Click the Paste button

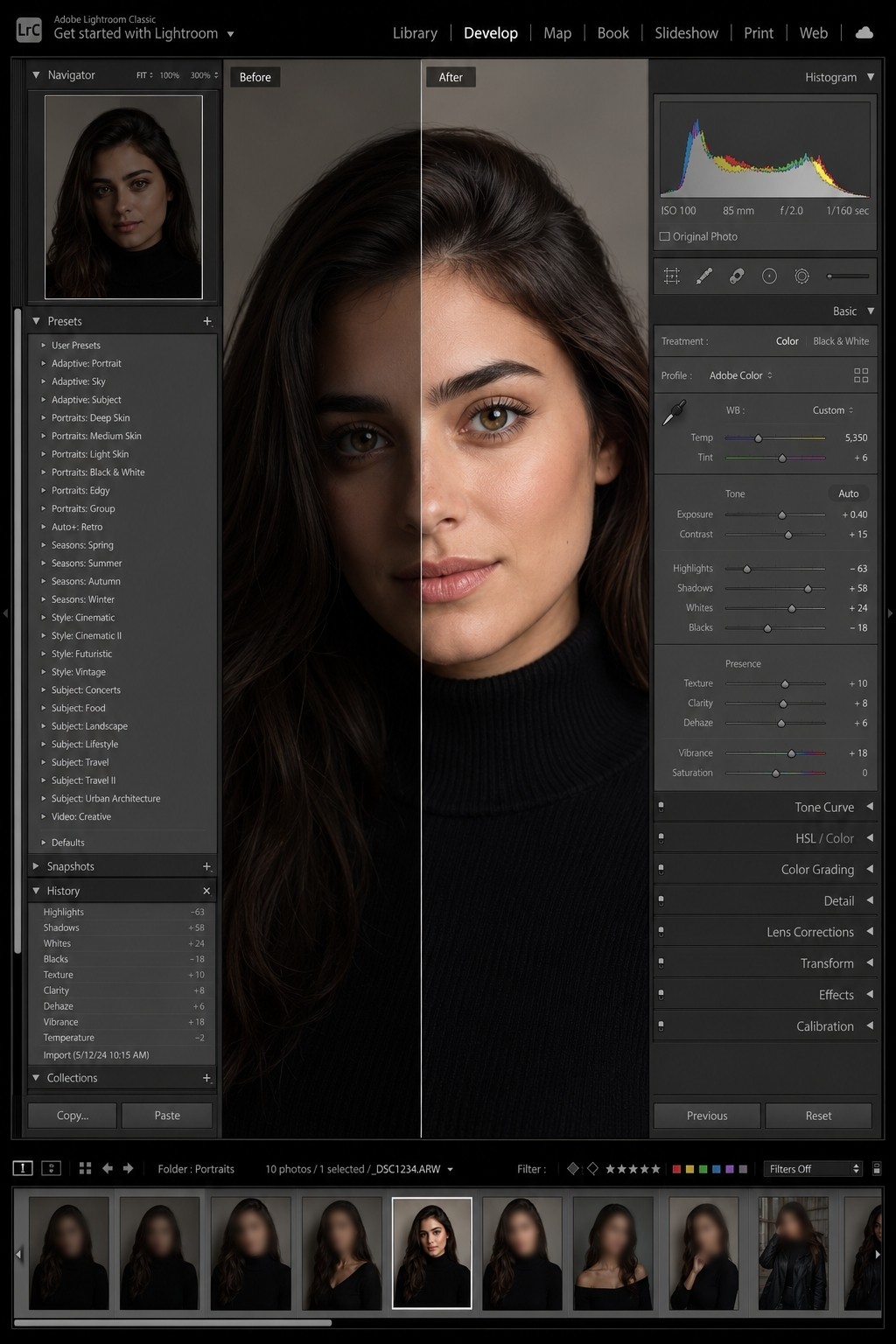167,1116
